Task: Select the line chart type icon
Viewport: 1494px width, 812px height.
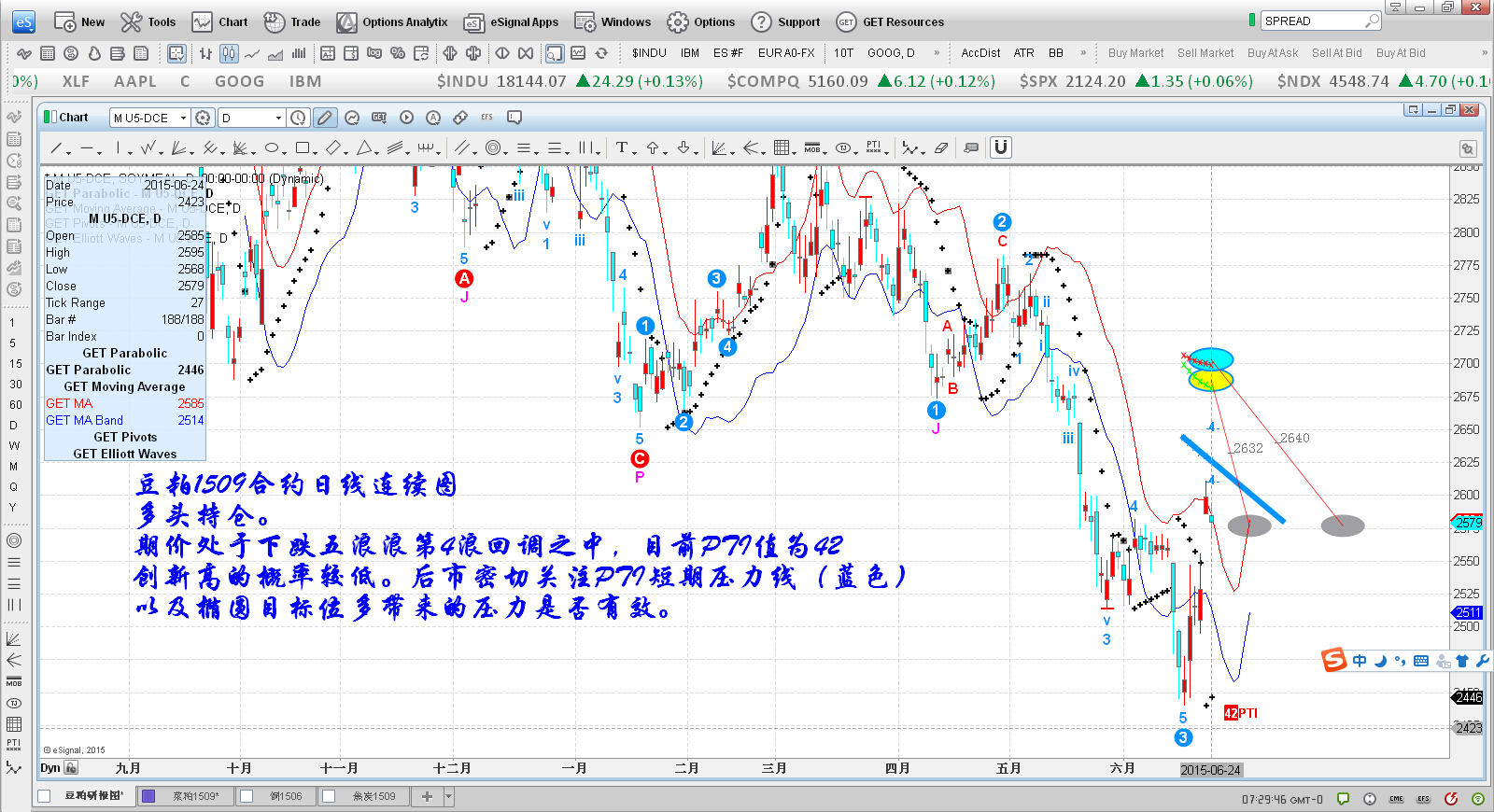Action: (252, 53)
